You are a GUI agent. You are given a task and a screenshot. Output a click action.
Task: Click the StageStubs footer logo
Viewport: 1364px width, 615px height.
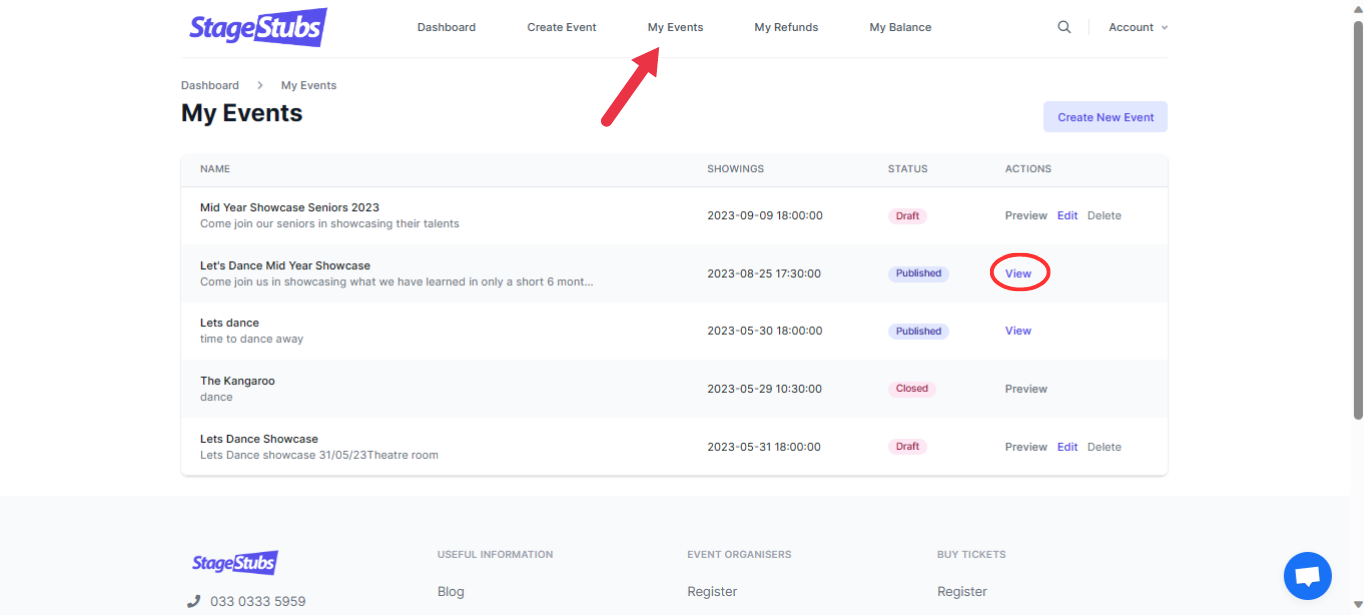[234, 563]
